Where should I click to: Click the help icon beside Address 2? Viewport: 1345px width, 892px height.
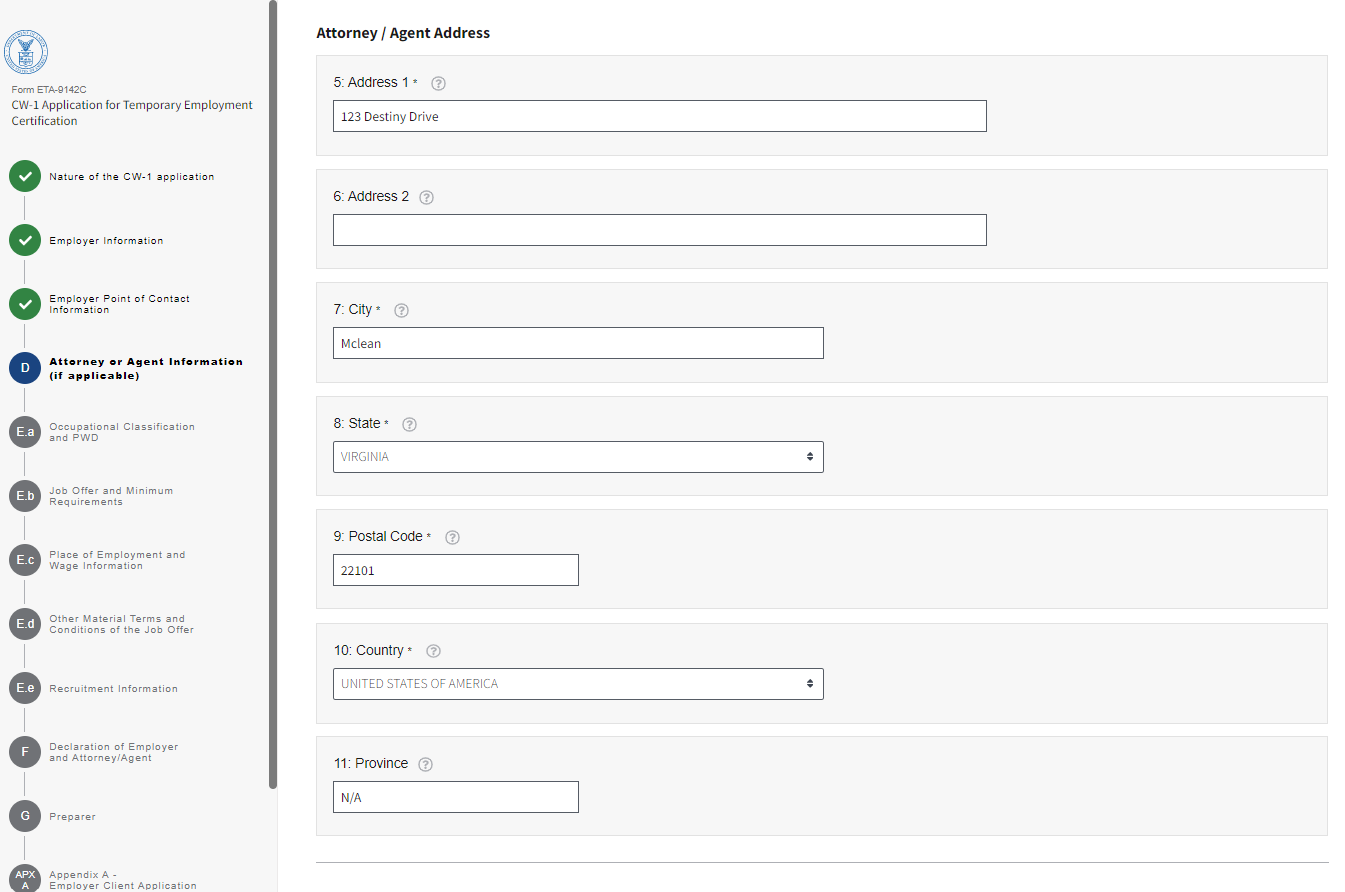426,197
